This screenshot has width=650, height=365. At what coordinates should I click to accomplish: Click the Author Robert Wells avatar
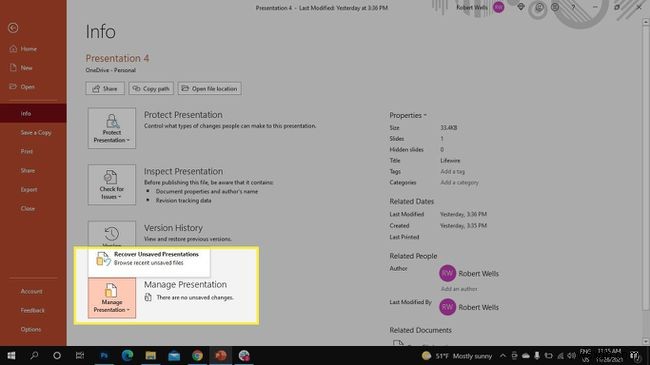447,273
